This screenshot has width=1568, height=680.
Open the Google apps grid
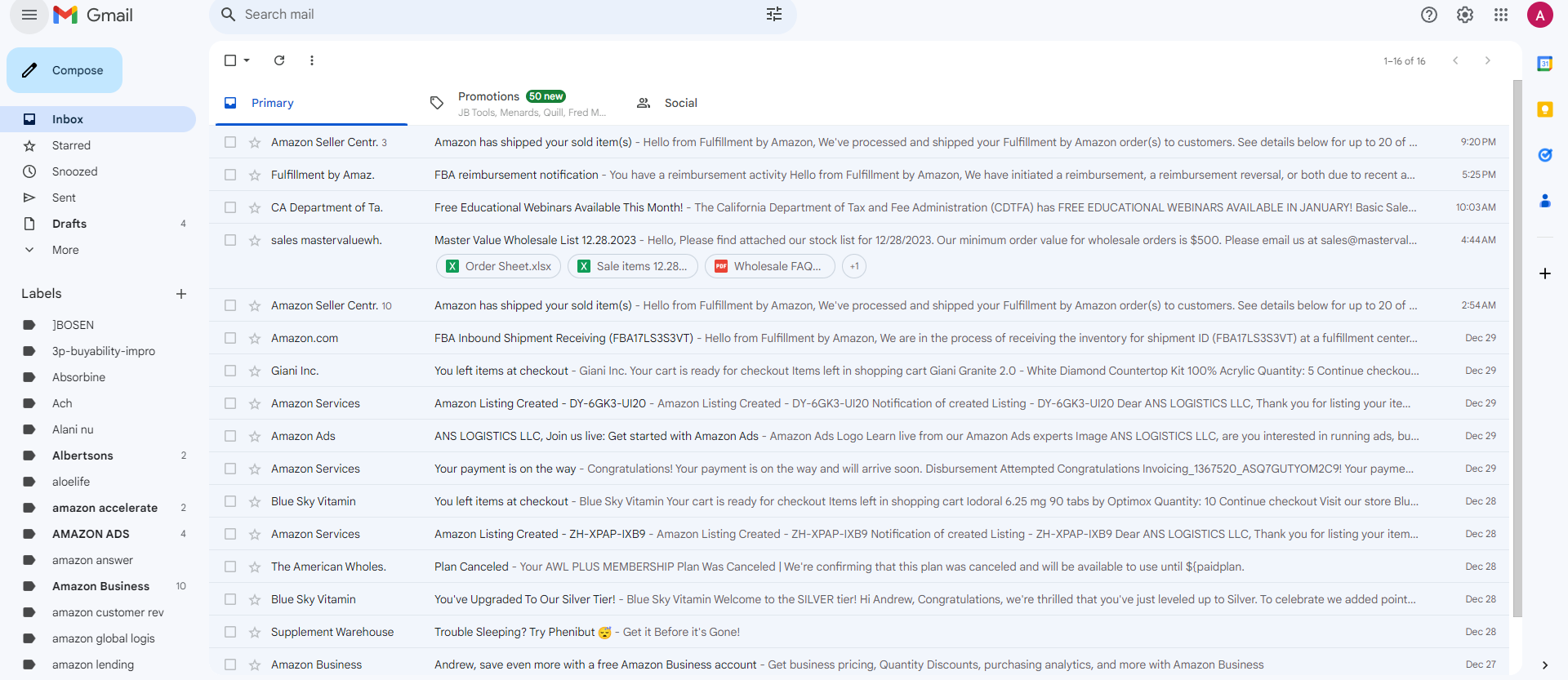pyautogui.click(x=1501, y=15)
